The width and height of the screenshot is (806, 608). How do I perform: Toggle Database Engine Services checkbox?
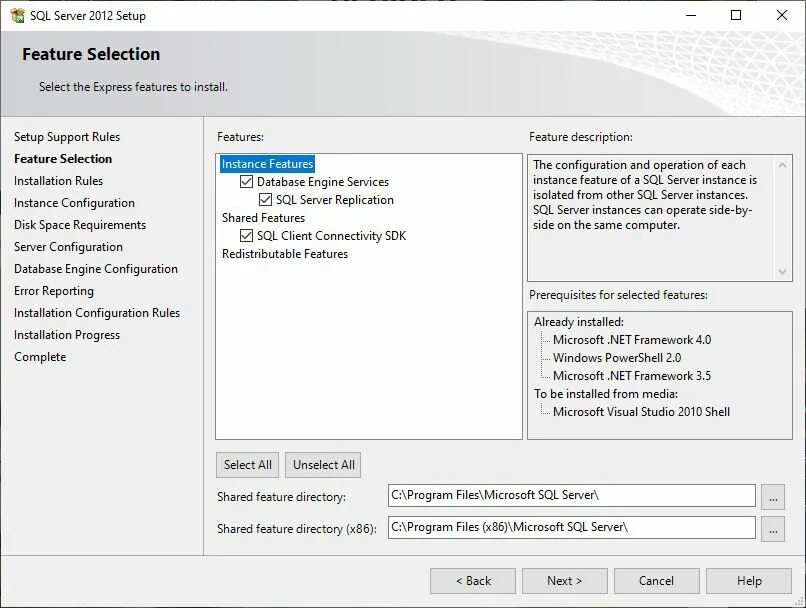pyautogui.click(x=246, y=181)
